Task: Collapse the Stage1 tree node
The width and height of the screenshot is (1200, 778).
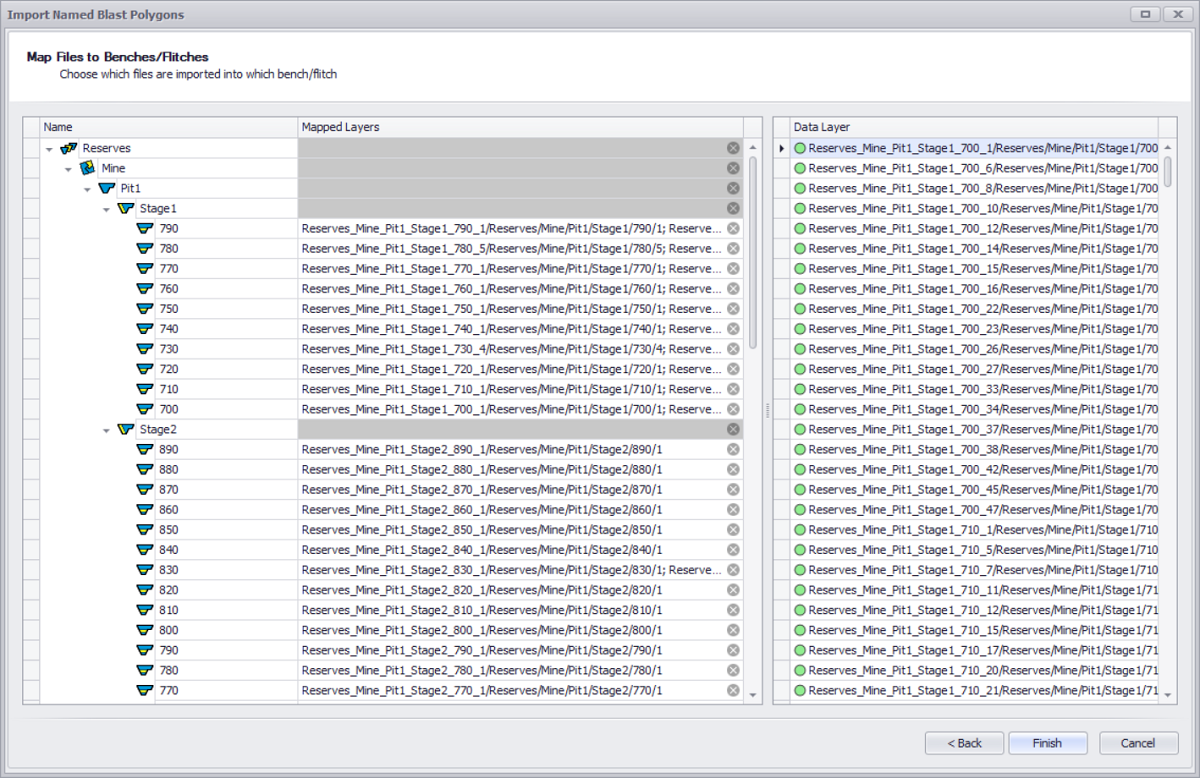Action: click(x=106, y=209)
